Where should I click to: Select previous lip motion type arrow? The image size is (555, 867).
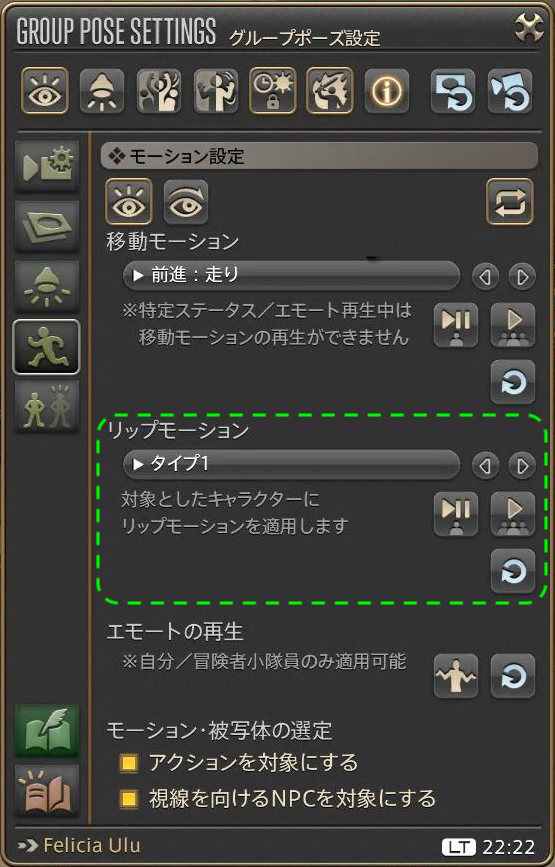[485, 466]
